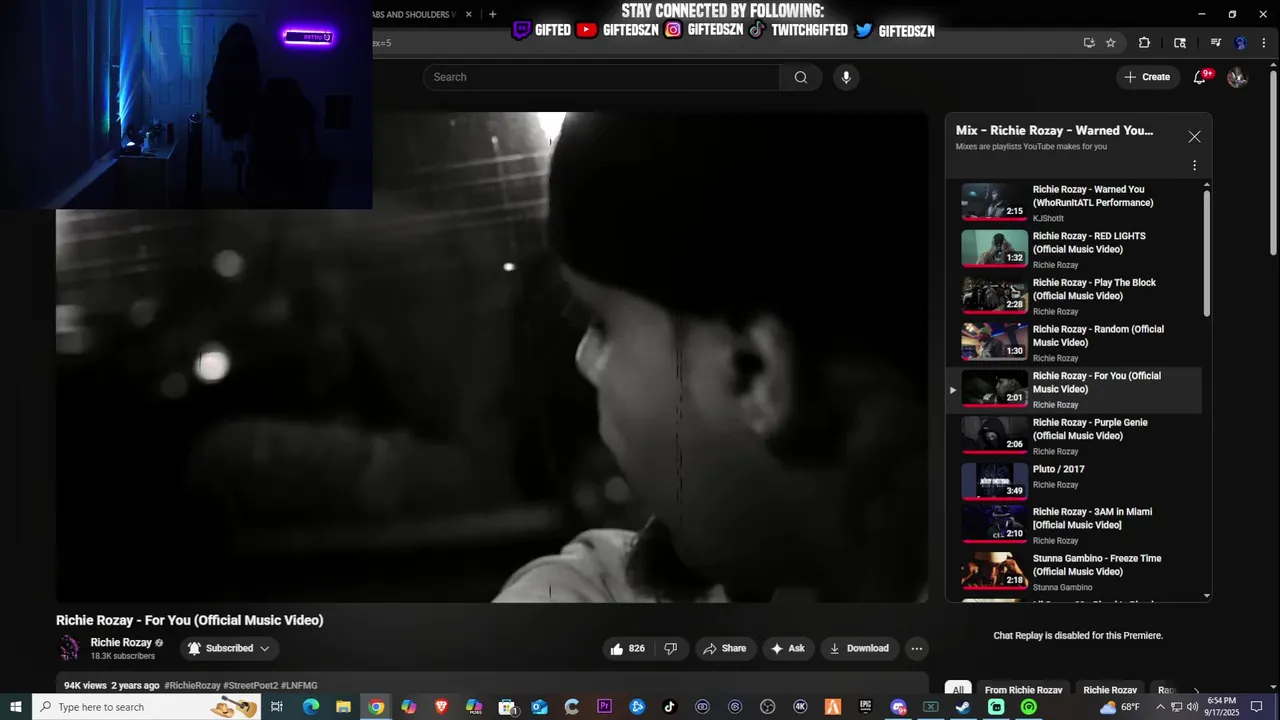Click the Download button
The width and height of the screenshot is (1280, 720).
pyautogui.click(x=859, y=648)
